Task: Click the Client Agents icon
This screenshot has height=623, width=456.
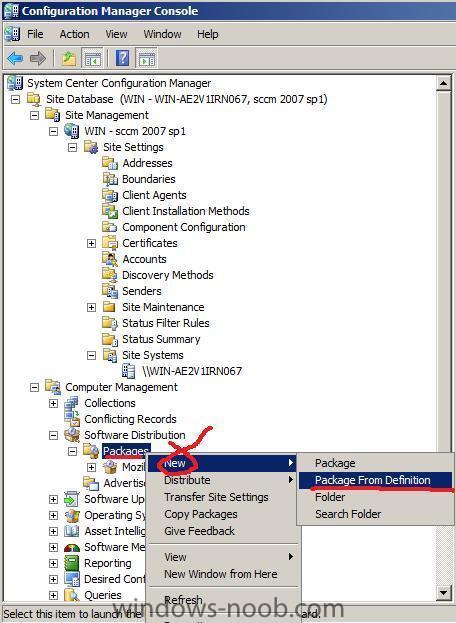Action: [110, 195]
